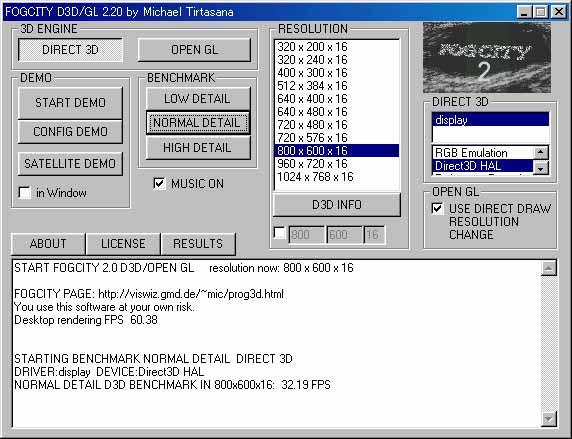The image size is (572, 439).
Task: Click the custom bit depth field 16
Action: click(x=374, y=235)
